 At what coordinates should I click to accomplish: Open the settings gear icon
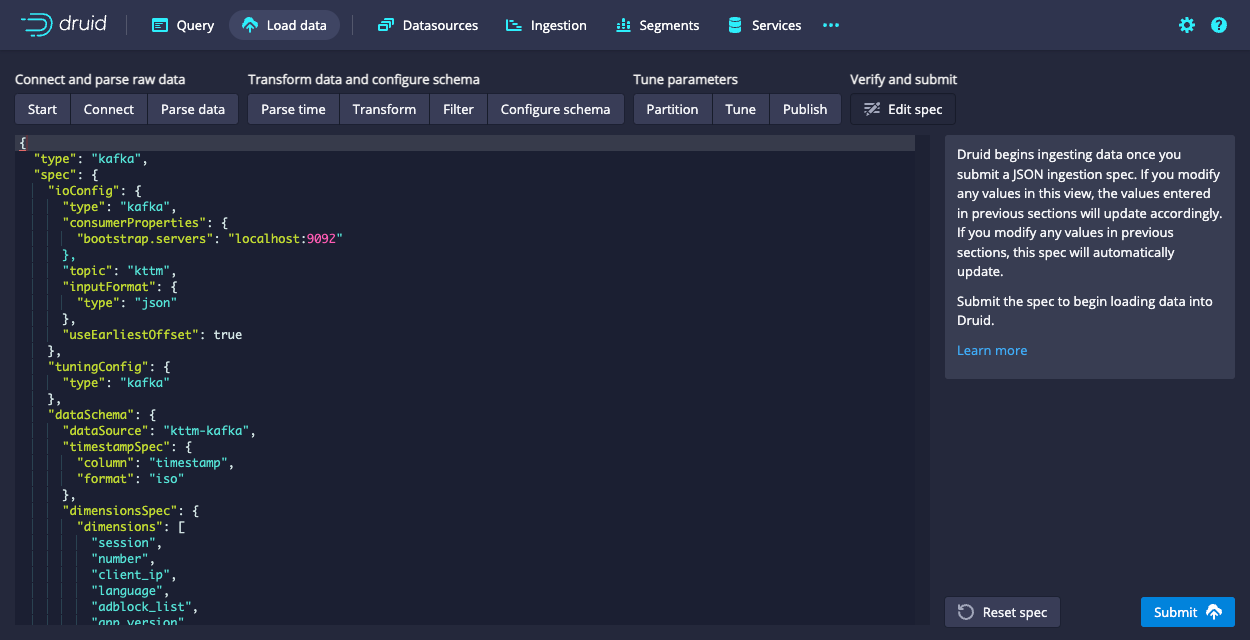(1186, 25)
